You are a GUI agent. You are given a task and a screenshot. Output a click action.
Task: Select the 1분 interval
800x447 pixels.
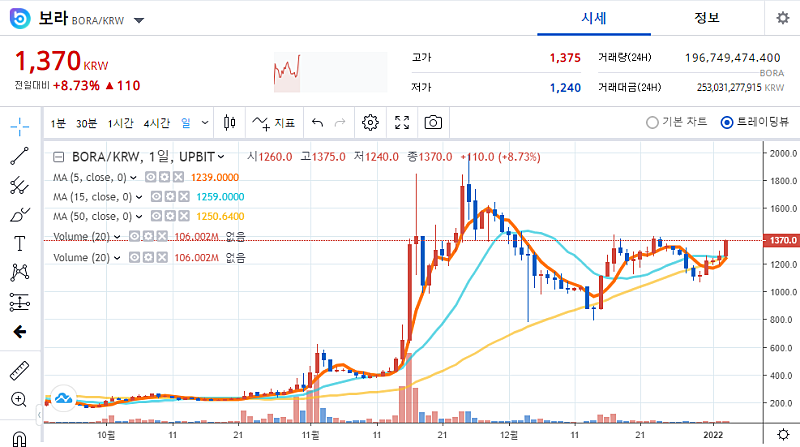[58, 123]
